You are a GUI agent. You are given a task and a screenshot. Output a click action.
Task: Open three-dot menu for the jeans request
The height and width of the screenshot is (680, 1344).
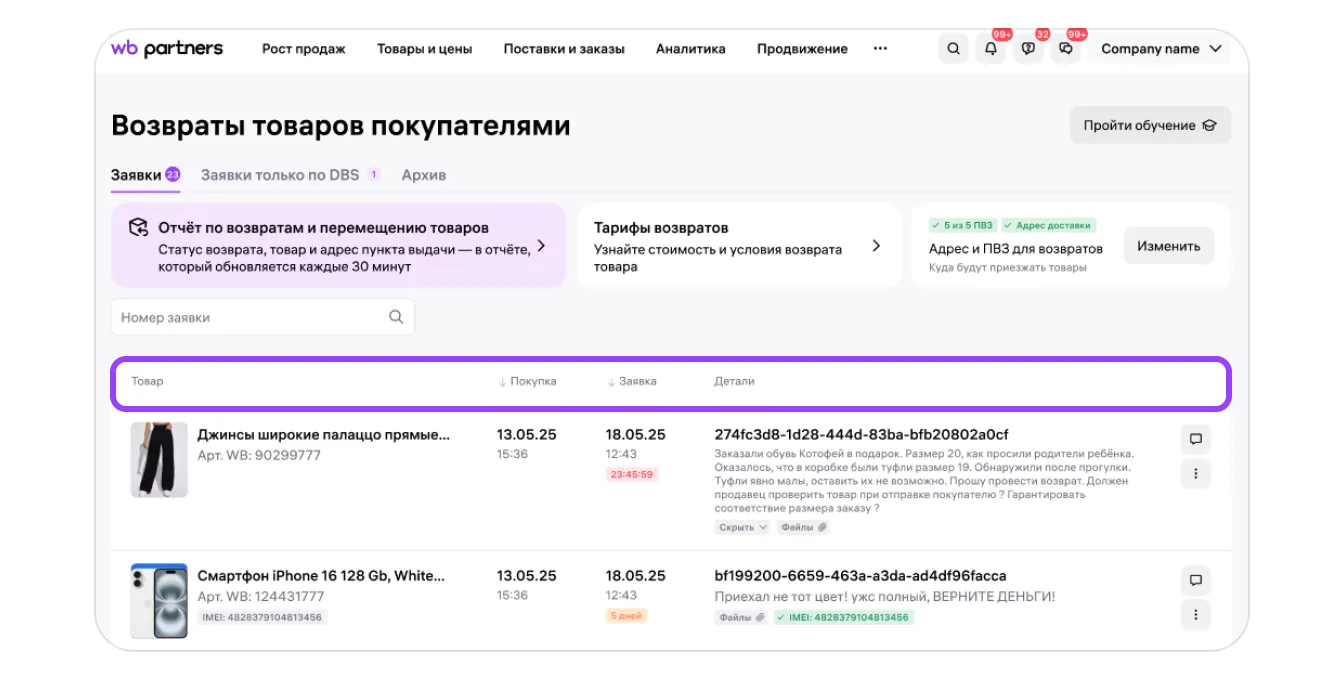1195,473
